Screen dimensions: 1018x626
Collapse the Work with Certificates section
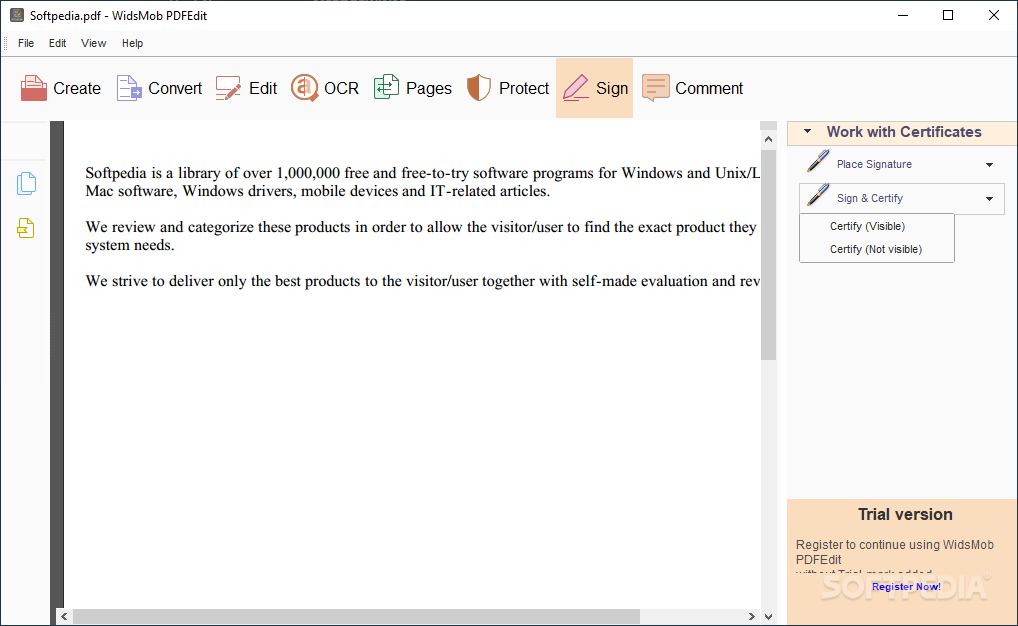click(x=808, y=131)
